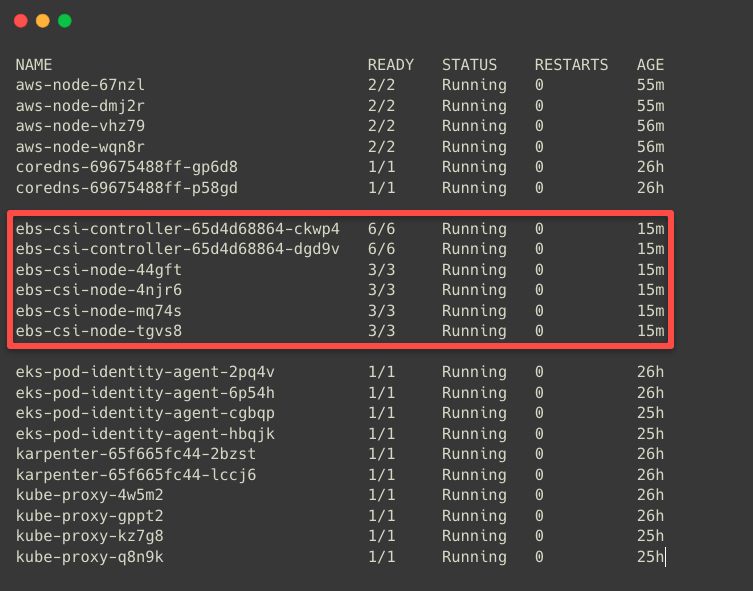The height and width of the screenshot is (591, 753).
Task: Select the NAME column header
Action: (34, 65)
